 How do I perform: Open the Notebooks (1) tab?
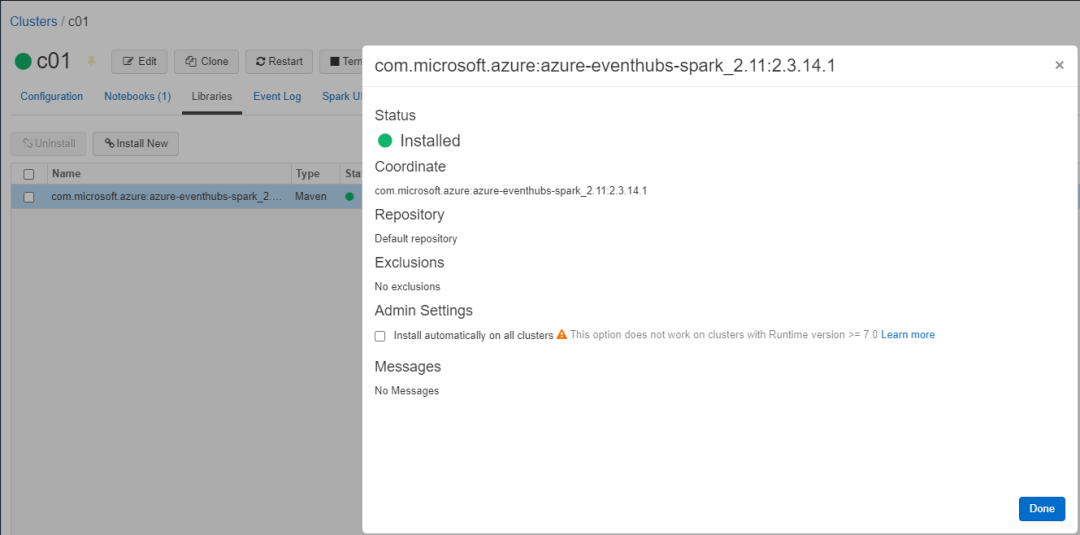click(x=137, y=96)
